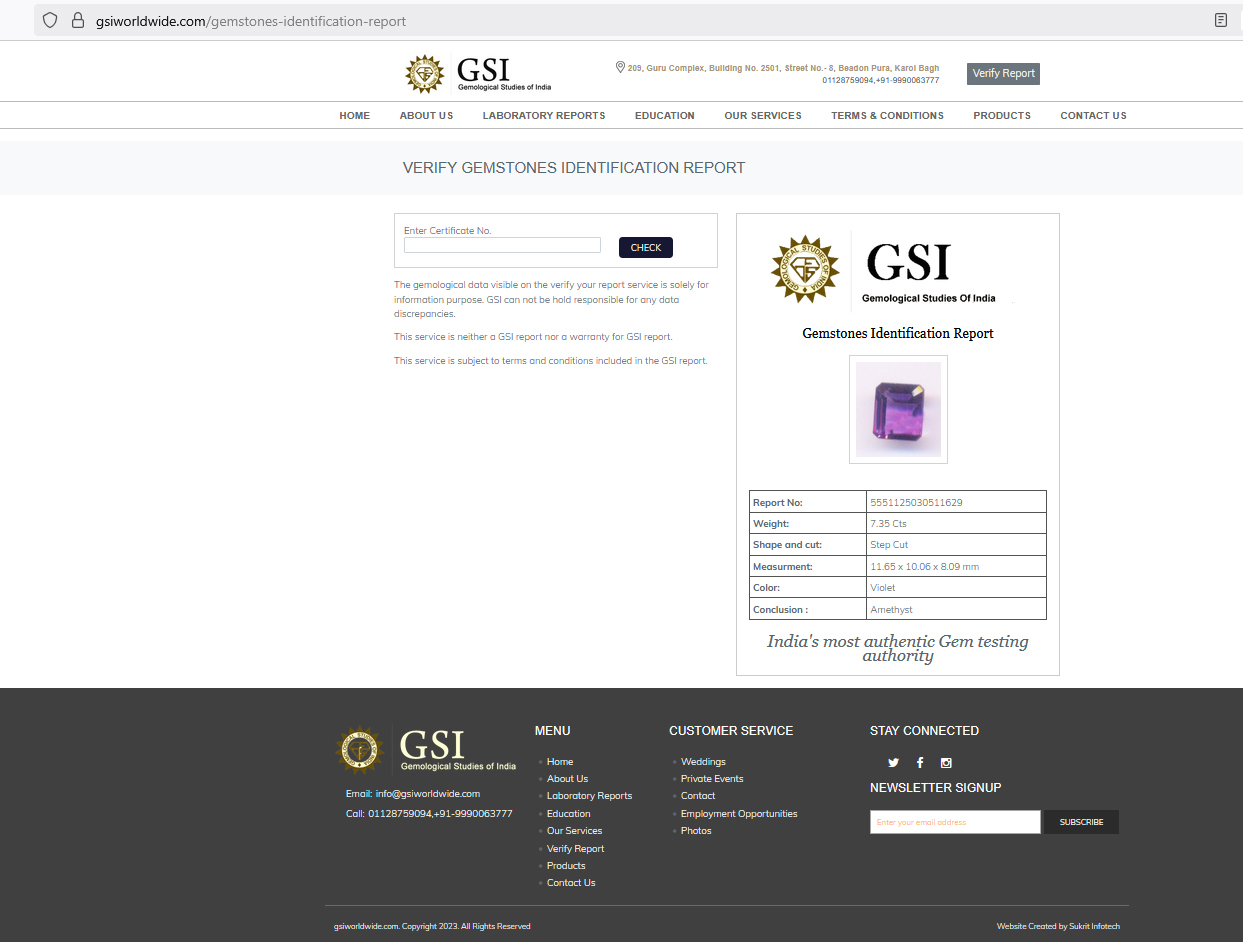Click the browser URL address bar
Viewport: 1243px width, 942px height.
coord(640,20)
